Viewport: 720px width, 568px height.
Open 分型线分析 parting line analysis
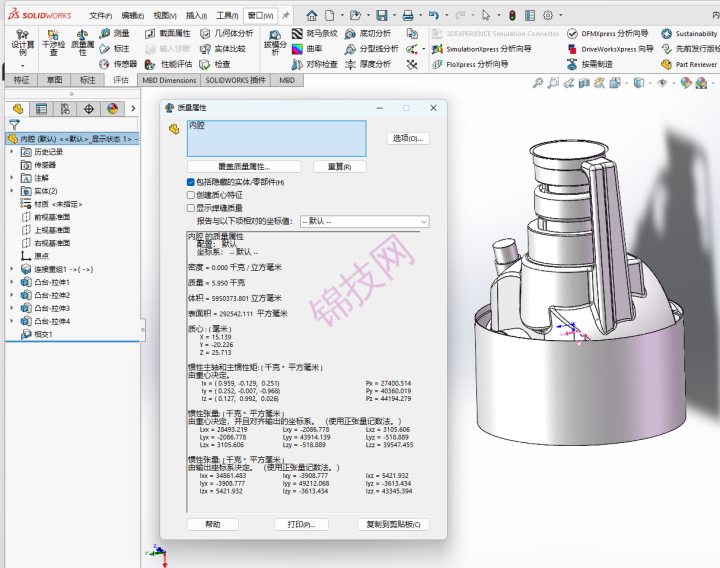point(371,49)
